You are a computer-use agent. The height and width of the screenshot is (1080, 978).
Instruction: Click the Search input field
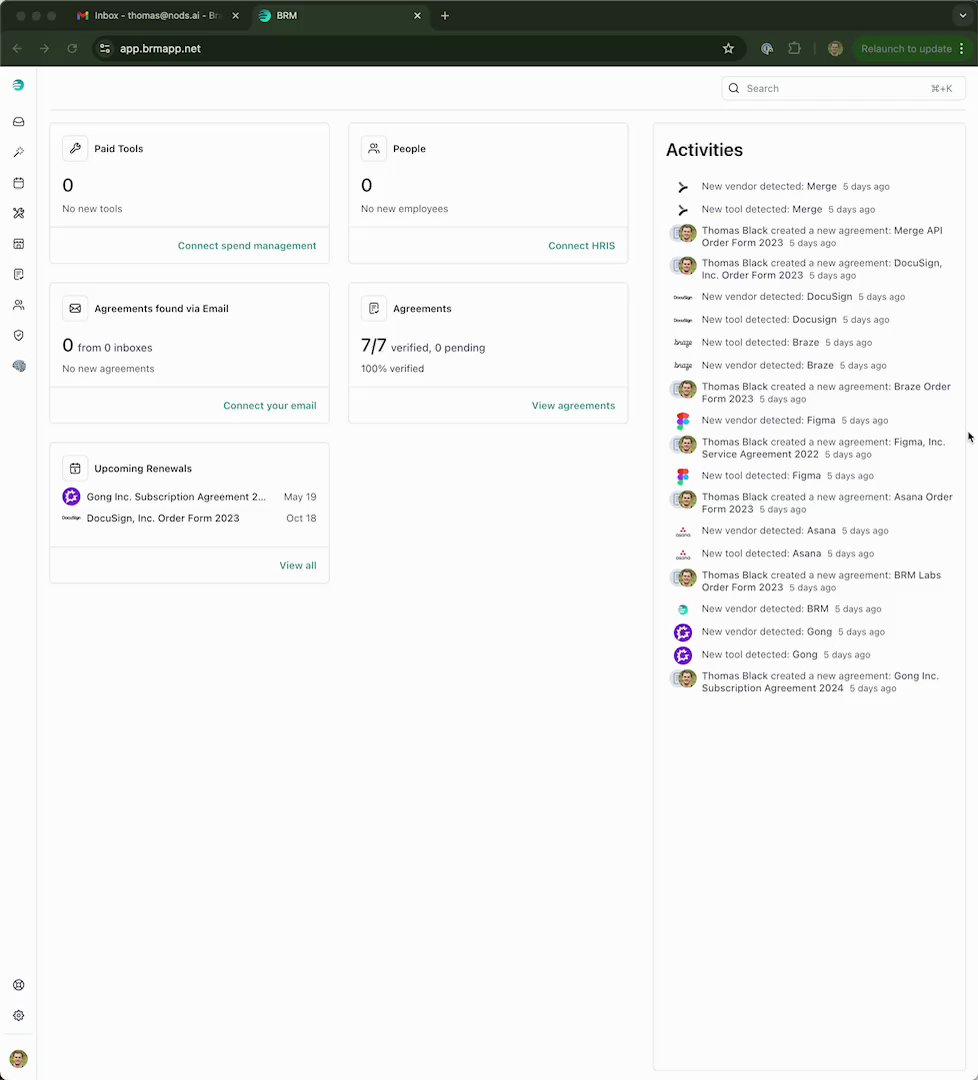coord(843,88)
